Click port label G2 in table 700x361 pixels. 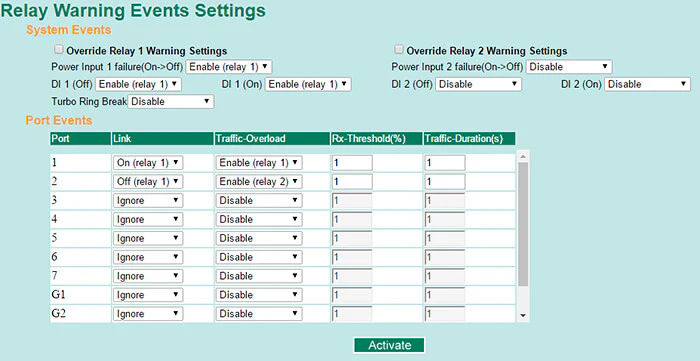(x=58, y=313)
